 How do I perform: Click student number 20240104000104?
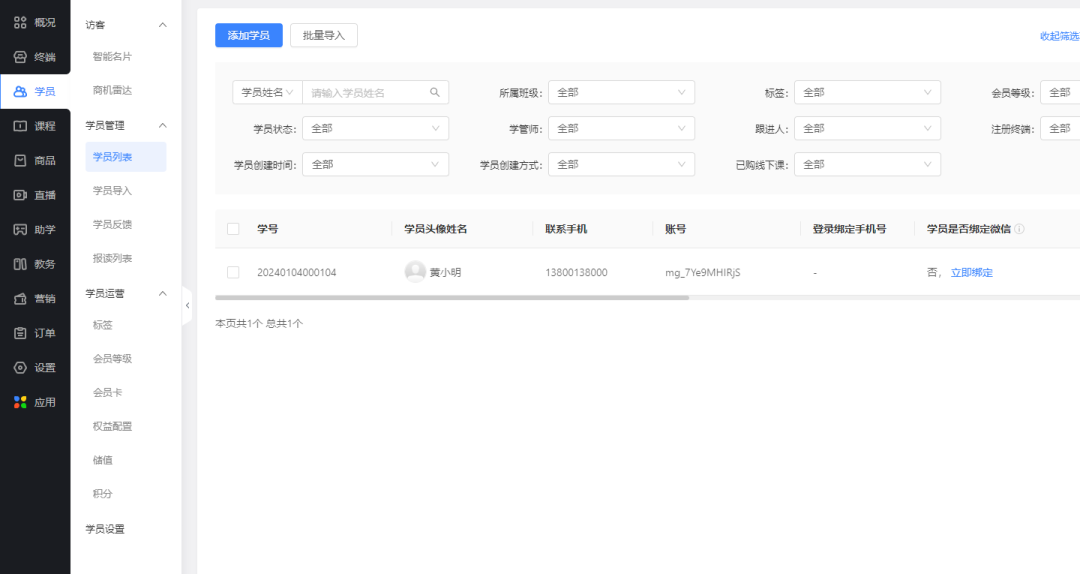[297, 273]
